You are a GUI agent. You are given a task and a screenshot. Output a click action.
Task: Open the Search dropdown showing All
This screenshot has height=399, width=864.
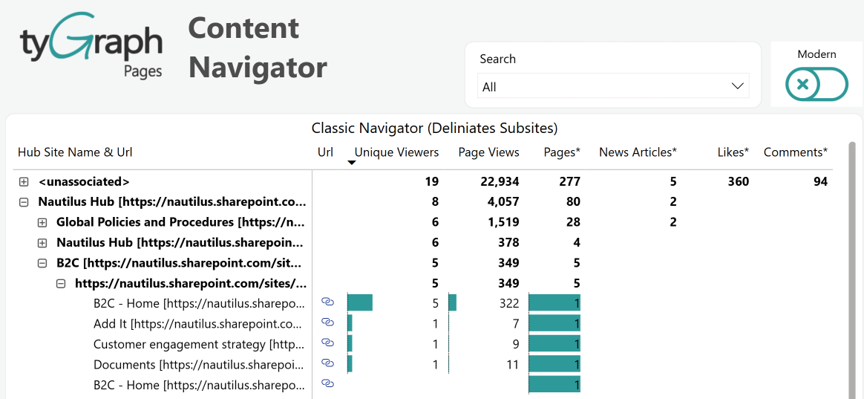coord(612,87)
